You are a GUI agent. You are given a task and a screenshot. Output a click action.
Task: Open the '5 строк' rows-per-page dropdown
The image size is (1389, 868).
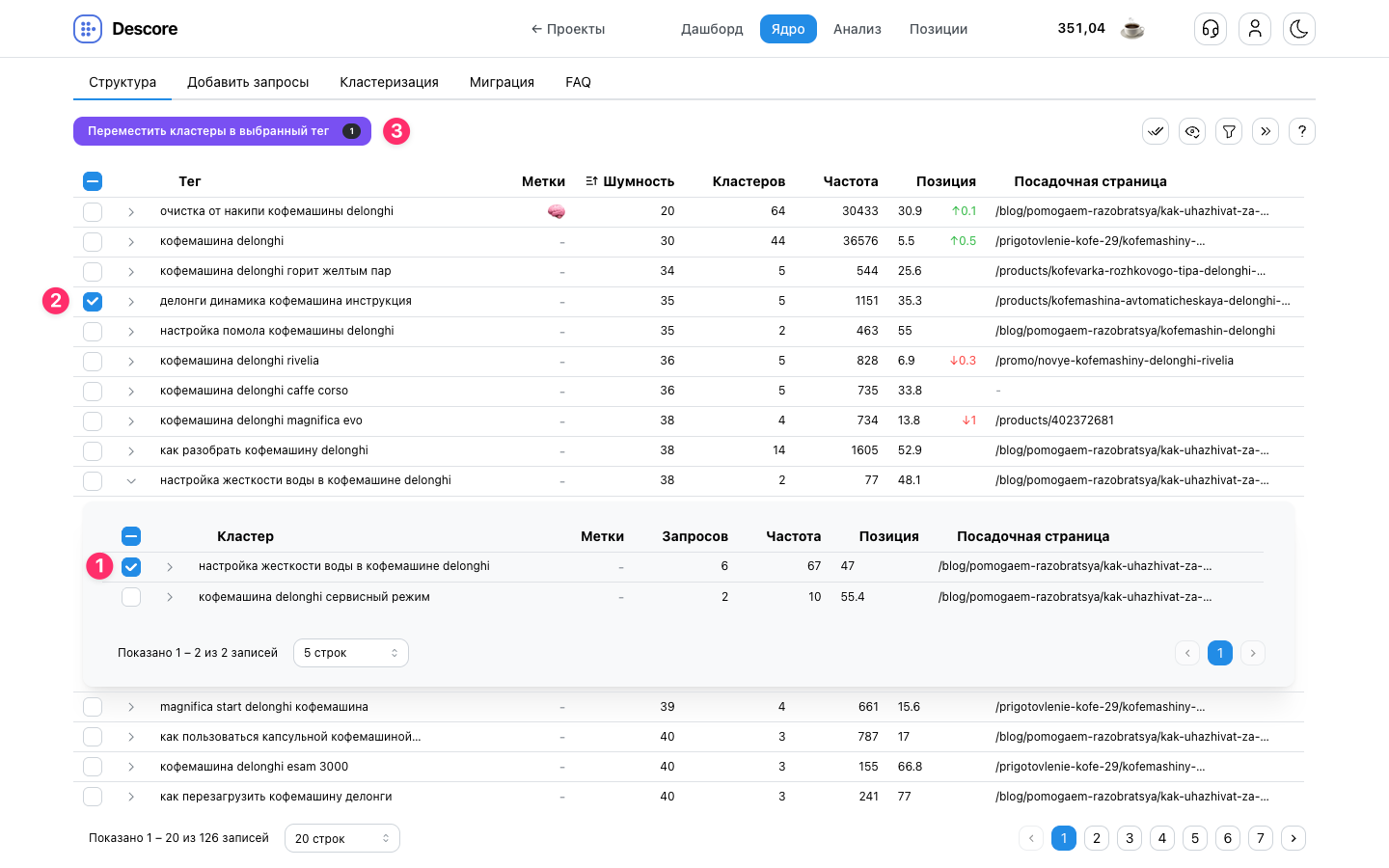click(351, 653)
